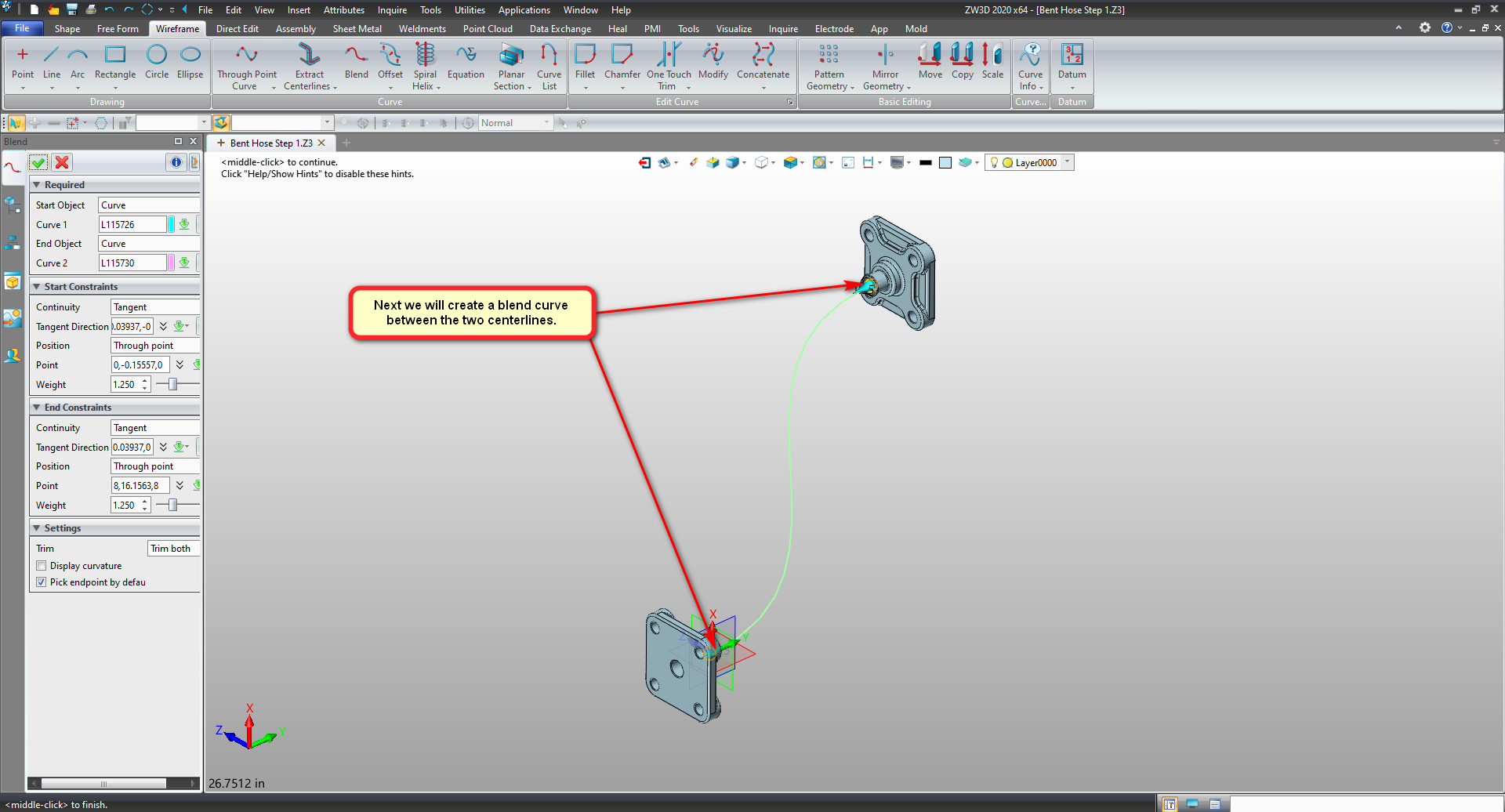The image size is (1505, 812).
Task: Click the Spiral Helix tool icon
Action: click(x=425, y=55)
